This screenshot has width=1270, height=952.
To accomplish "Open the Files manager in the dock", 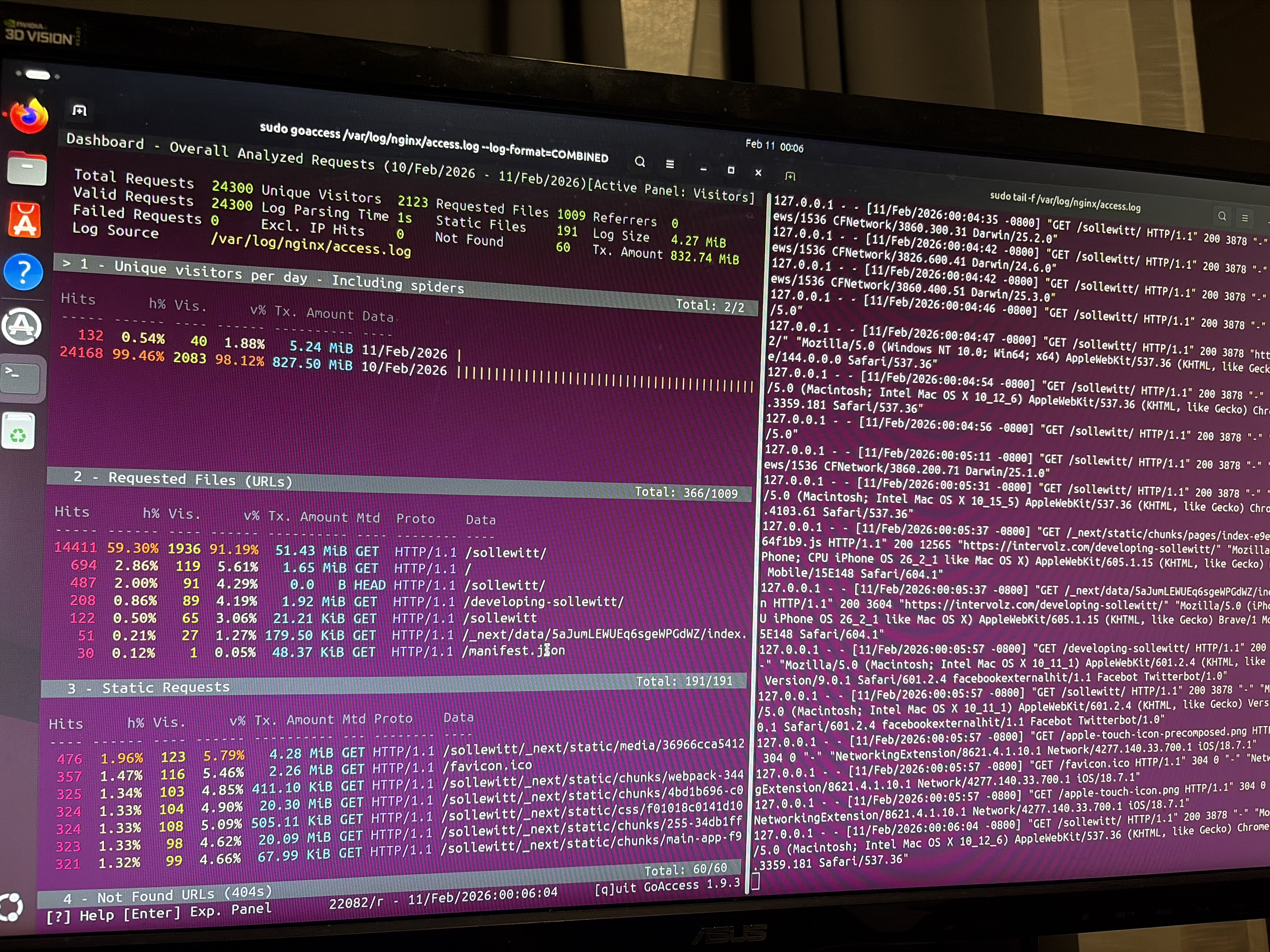I will pos(26,168).
